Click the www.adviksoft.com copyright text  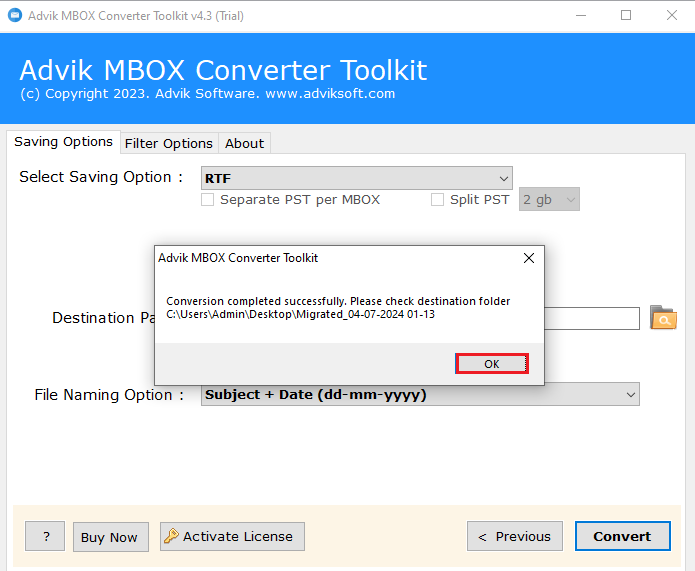click(330, 94)
